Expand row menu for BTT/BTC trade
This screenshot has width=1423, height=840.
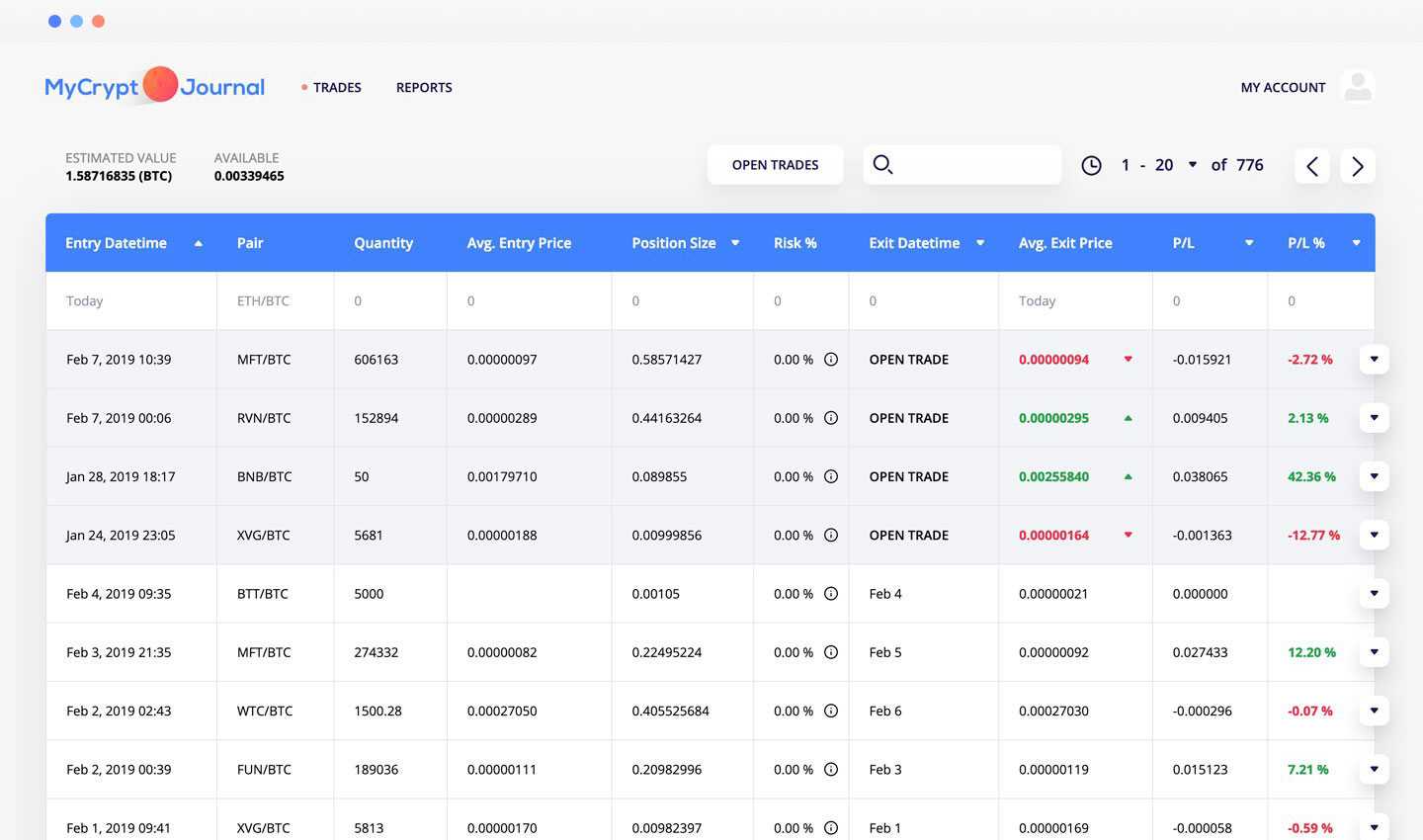[x=1374, y=594]
